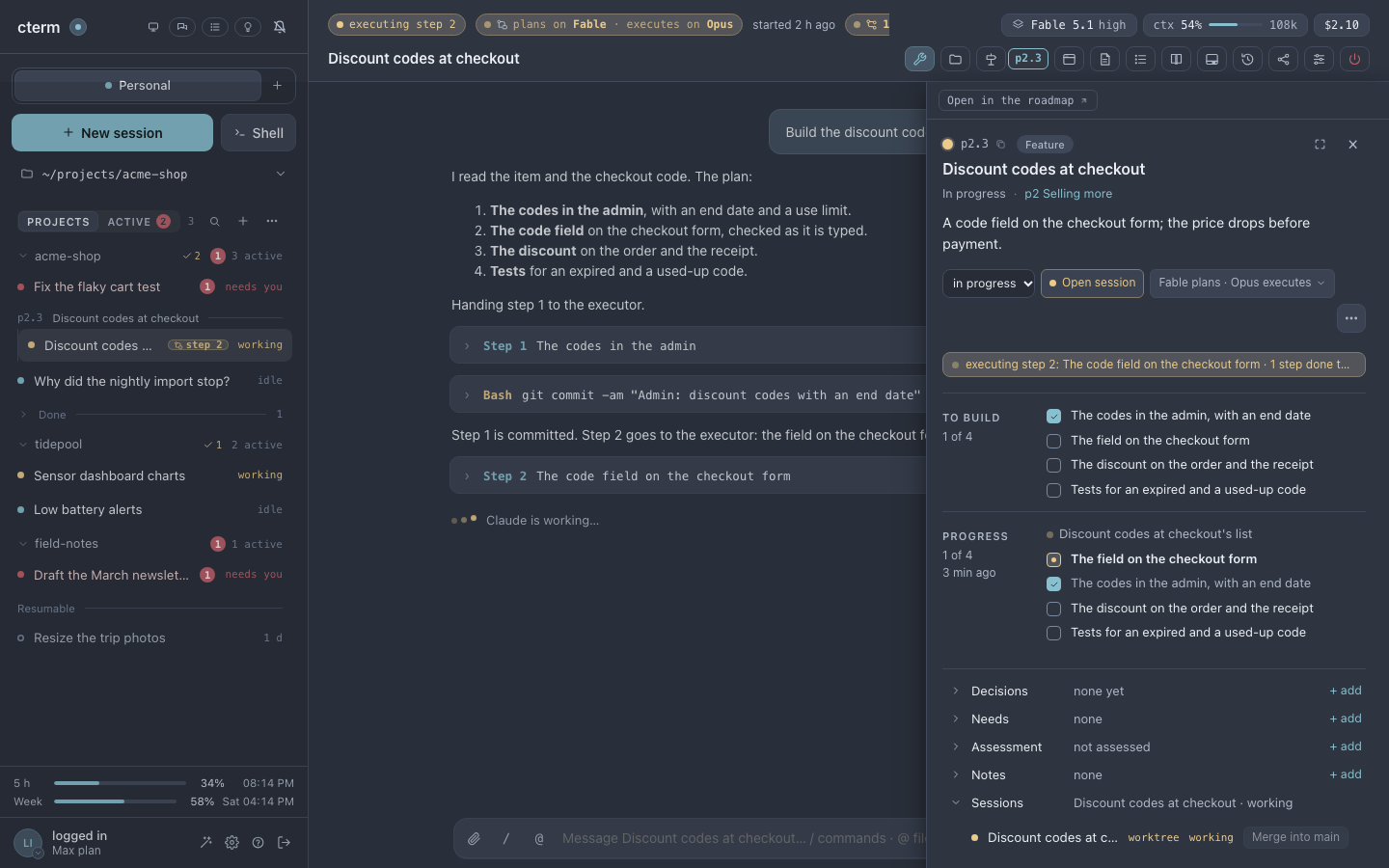1389x868 pixels.
Task: Expand the Done group in sidebar
Action: (x=23, y=415)
